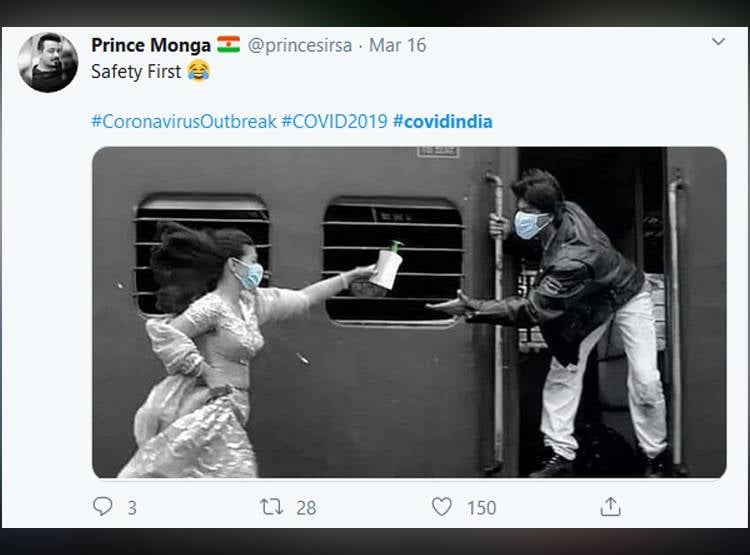Viewport: 750px width, 555px height.
Task: Open the share tweet icon
Action: [610, 507]
